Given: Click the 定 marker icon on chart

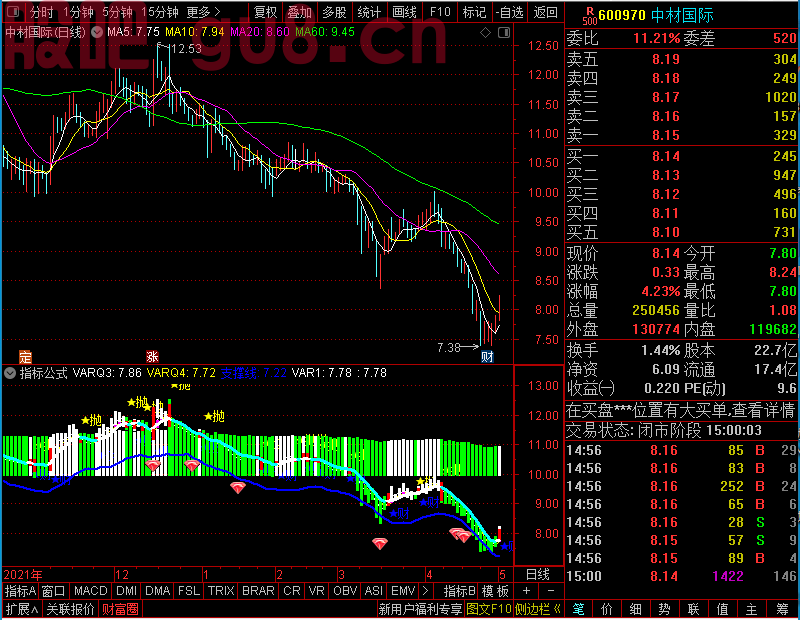Looking at the screenshot, I should point(25,357).
